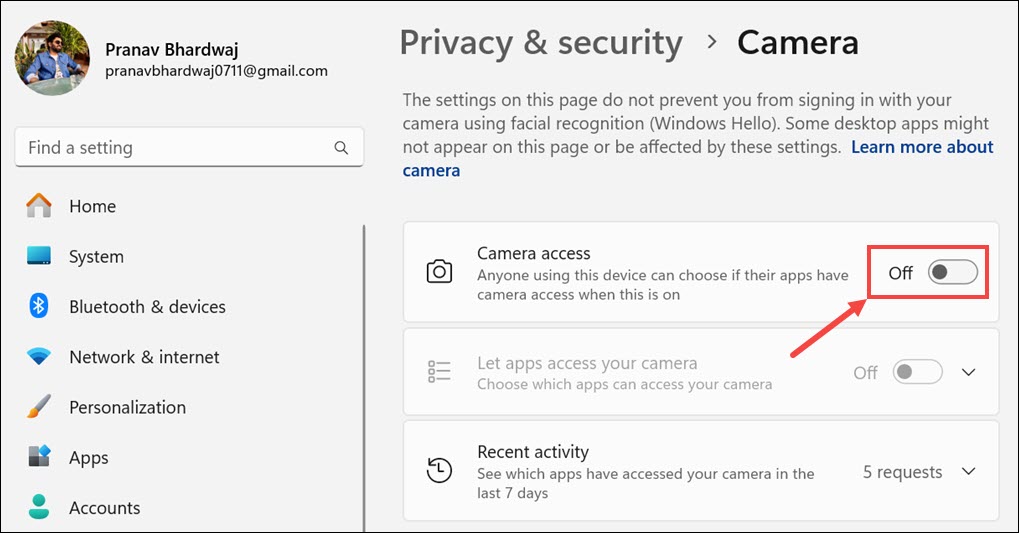Turn on the Camera access toggle

[x=952, y=272]
